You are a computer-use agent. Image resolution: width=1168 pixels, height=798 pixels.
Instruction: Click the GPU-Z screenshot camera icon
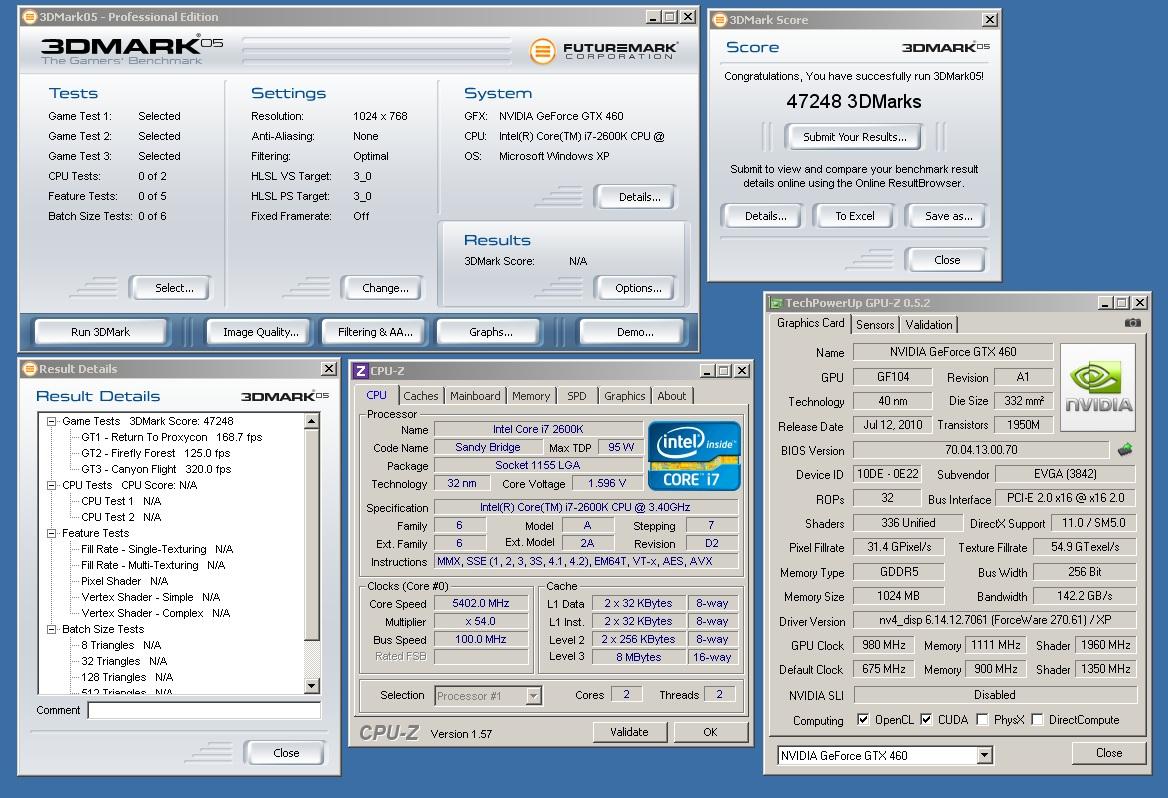point(1132,323)
